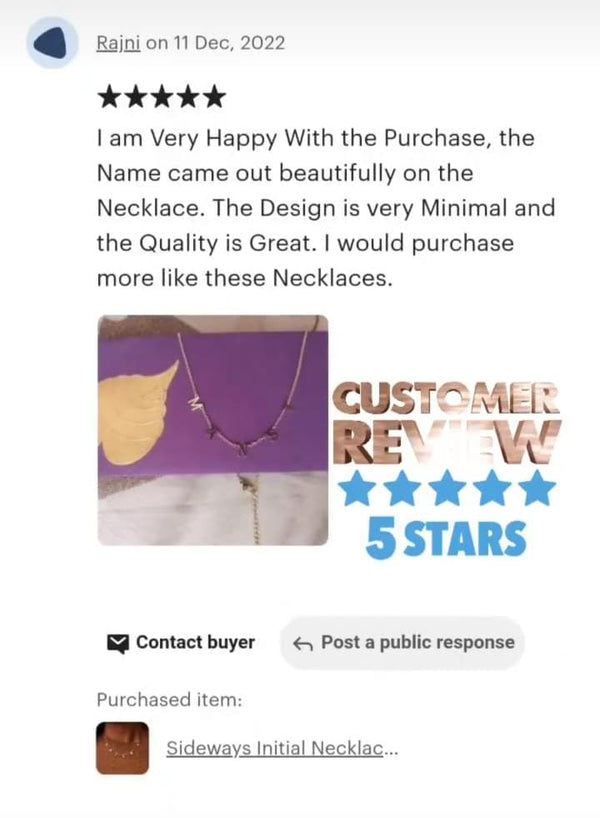Select the first black rating star
The width and height of the screenshot is (600, 818).
[110, 97]
